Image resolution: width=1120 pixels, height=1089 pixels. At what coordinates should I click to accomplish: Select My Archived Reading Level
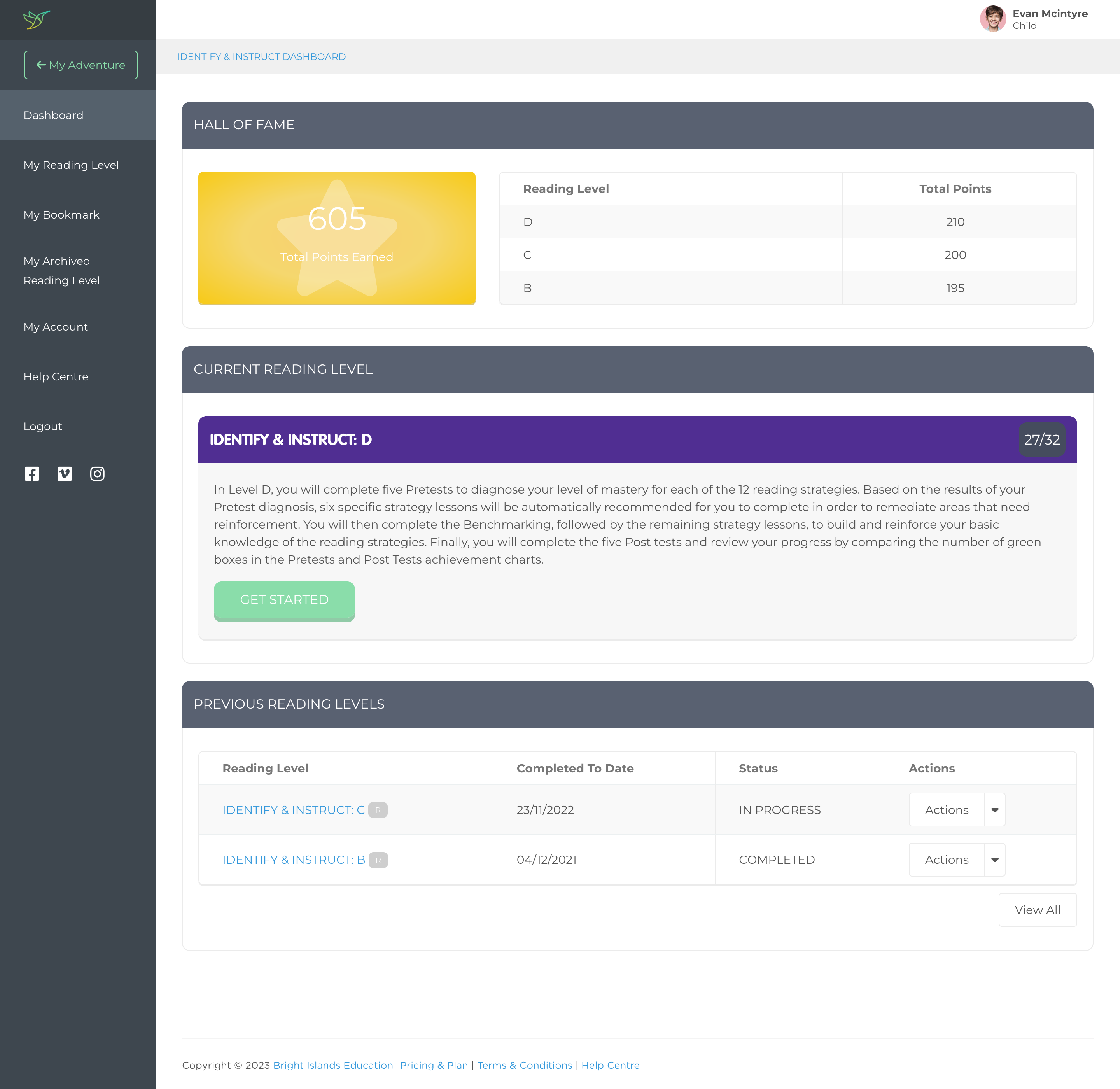61,271
